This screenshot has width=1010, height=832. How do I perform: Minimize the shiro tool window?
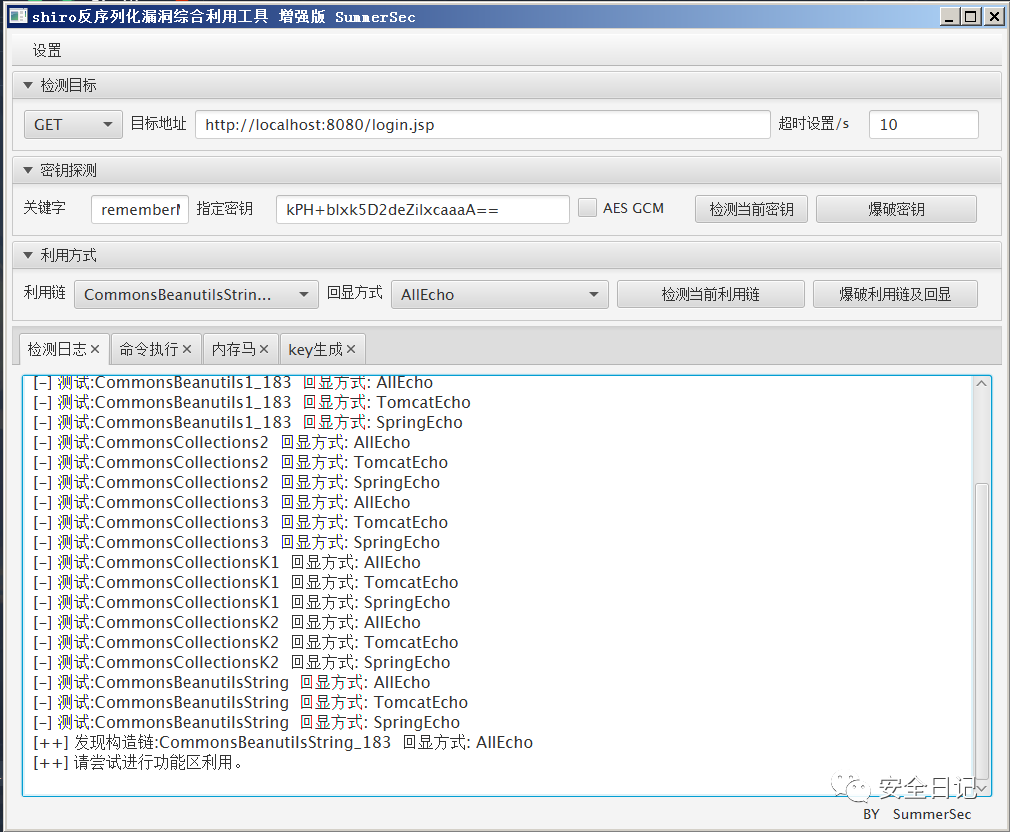(x=949, y=16)
